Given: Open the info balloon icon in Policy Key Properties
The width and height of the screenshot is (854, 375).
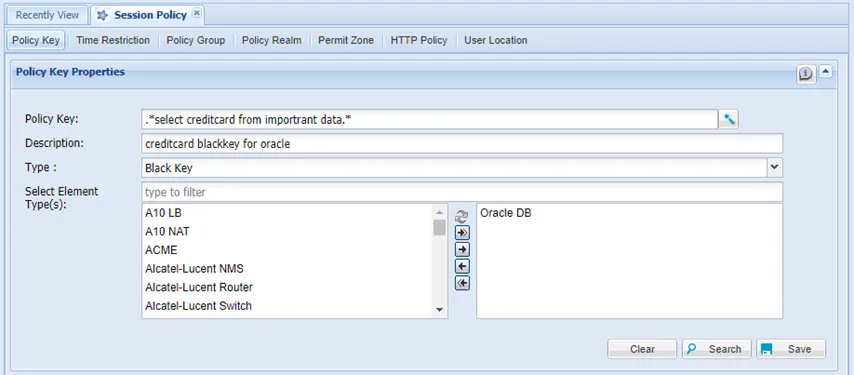Looking at the screenshot, I should (806, 73).
